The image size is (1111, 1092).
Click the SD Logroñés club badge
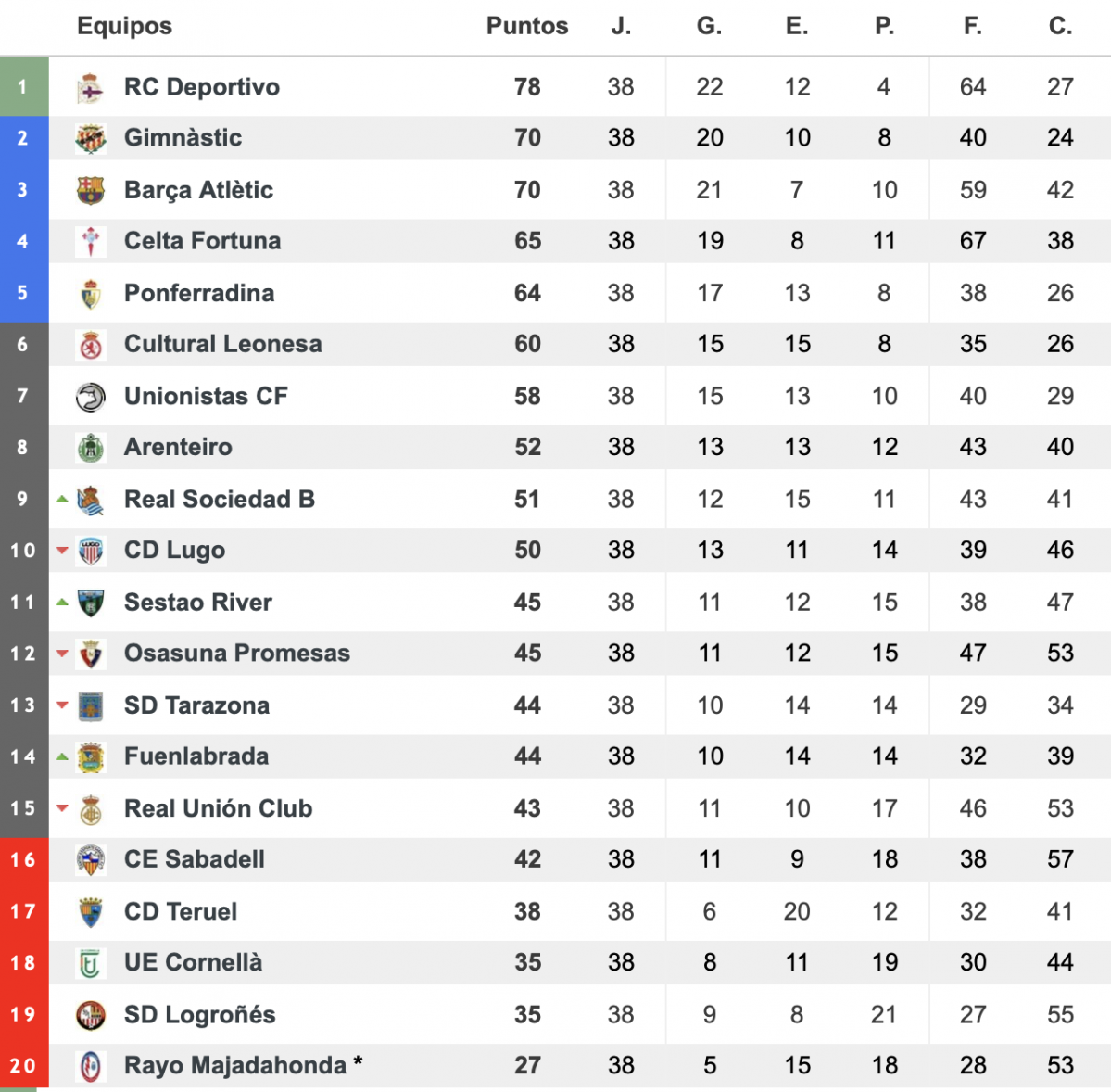click(90, 1015)
